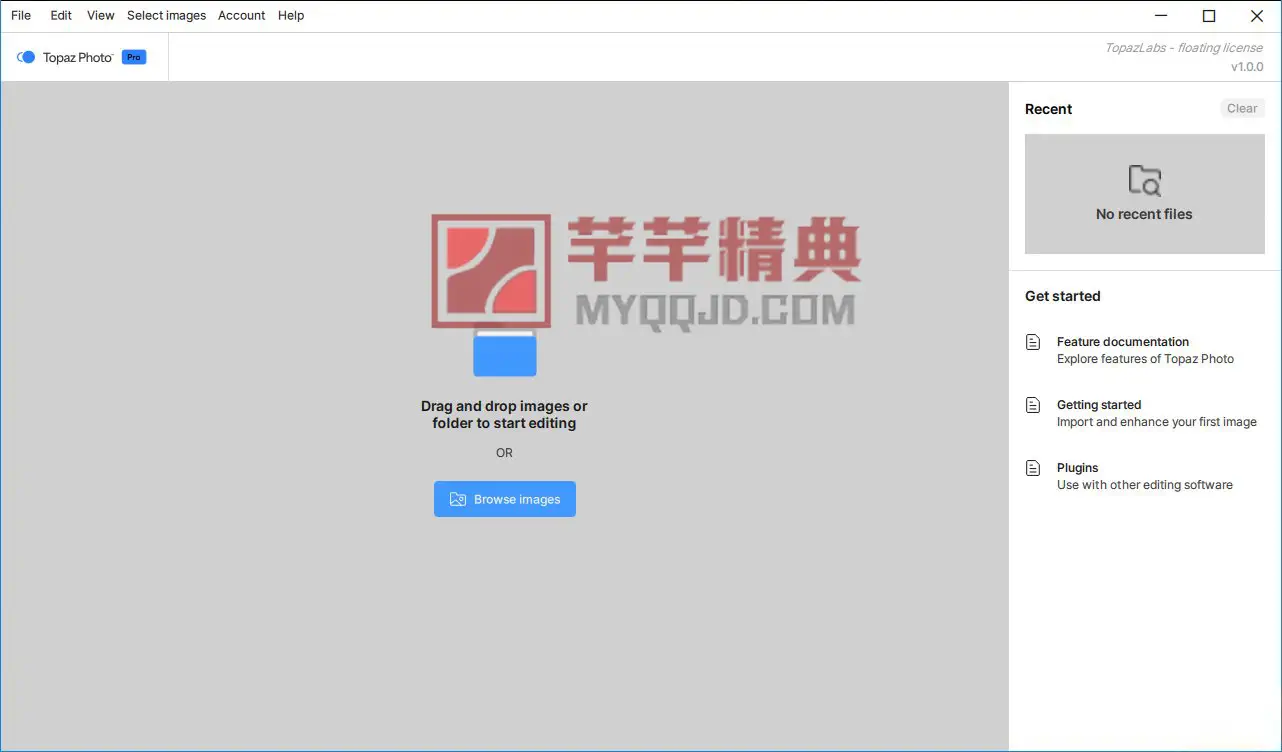Screen dimensions: 1282x752
Task: Click the Getting started page icon
Action: (1033, 405)
